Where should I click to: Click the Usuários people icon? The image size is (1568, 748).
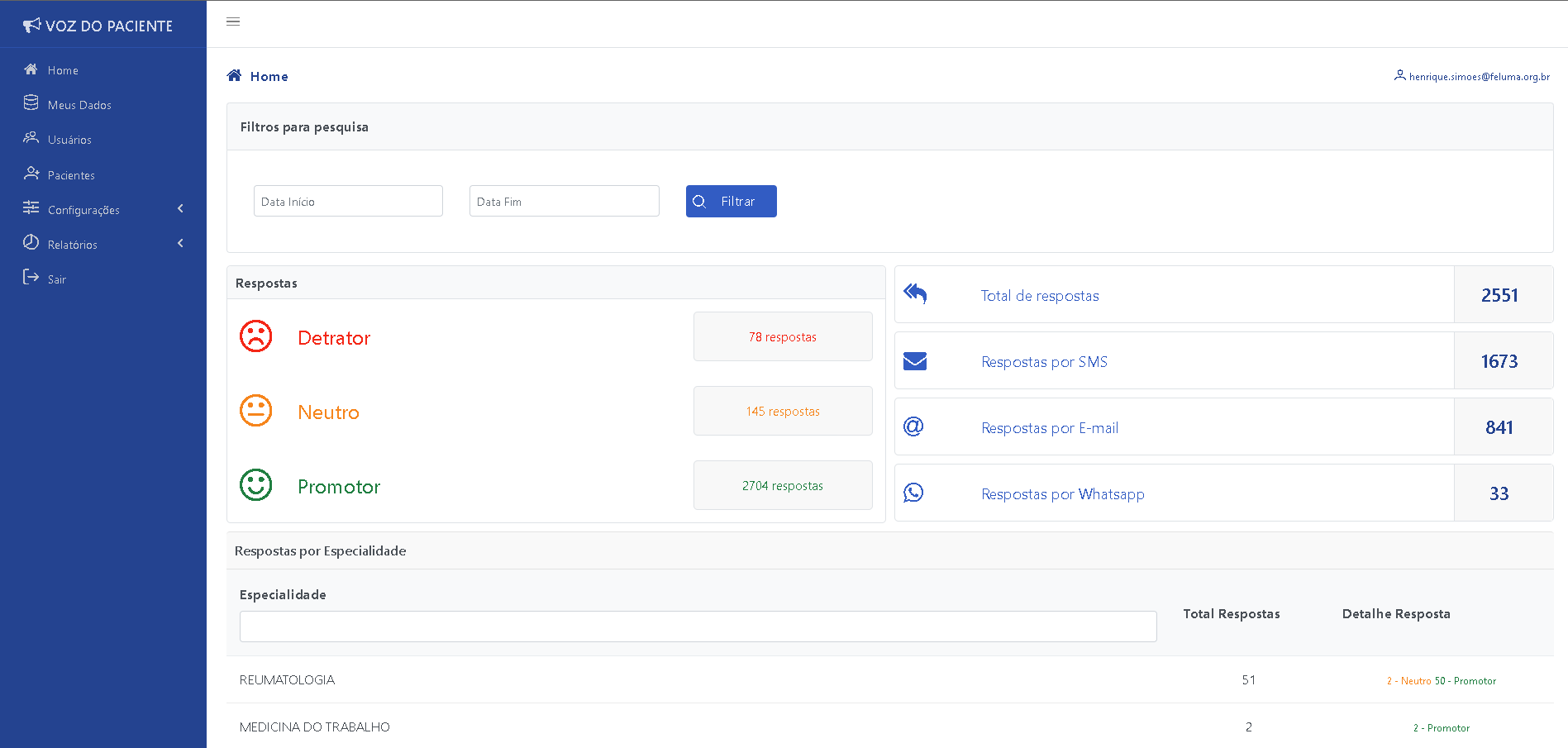click(x=31, y=138)
